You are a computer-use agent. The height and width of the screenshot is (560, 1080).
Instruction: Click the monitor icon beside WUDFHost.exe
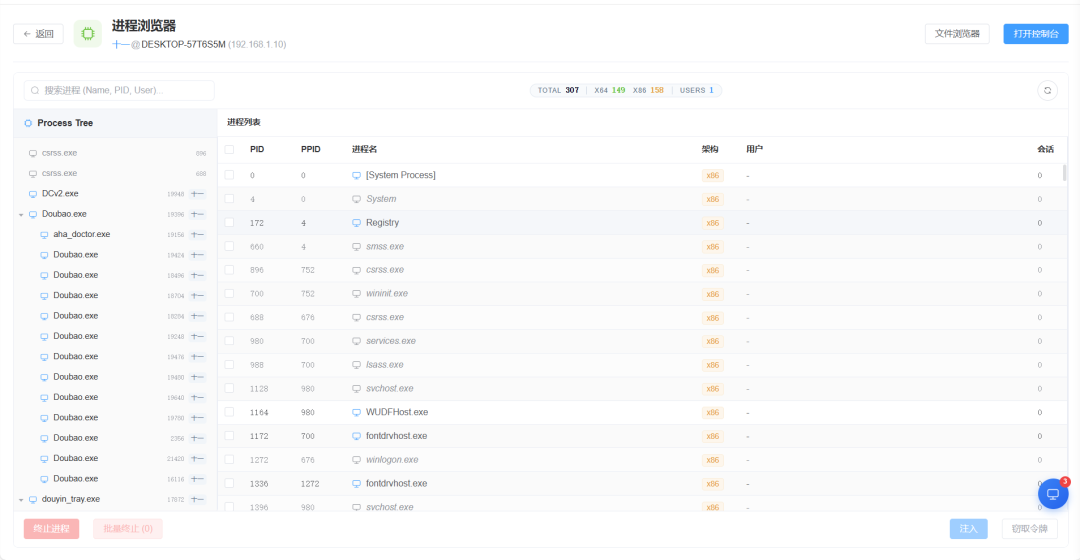(x=356, y=413)
